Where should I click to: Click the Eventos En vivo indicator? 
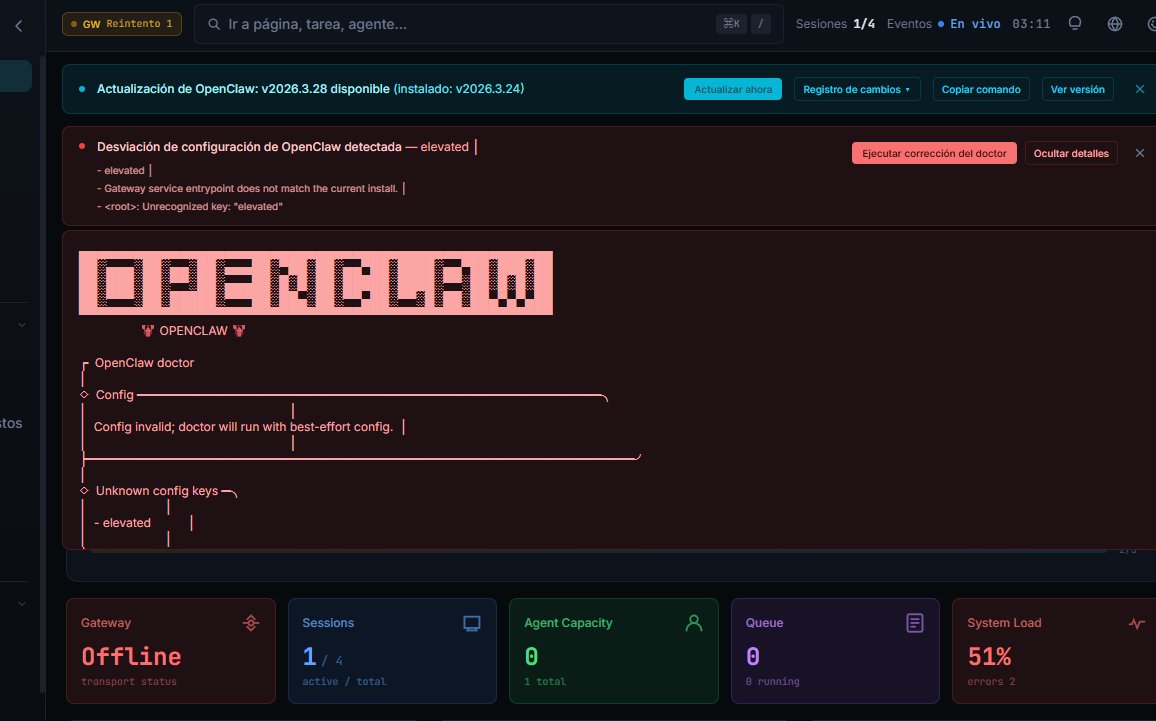click(x=944, y=24)
